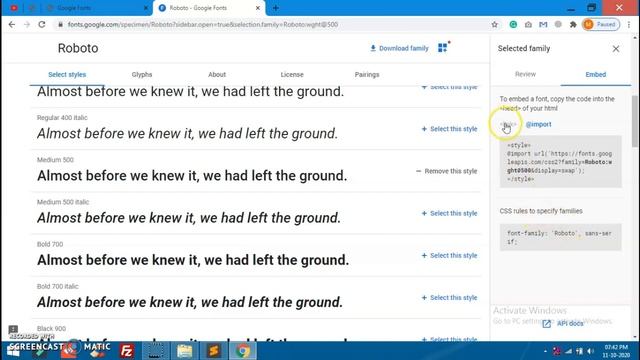The width and height of the screenshot is (640, 360).
Task: Remove the Medium 500 style
Action: (x=446, y=171)
